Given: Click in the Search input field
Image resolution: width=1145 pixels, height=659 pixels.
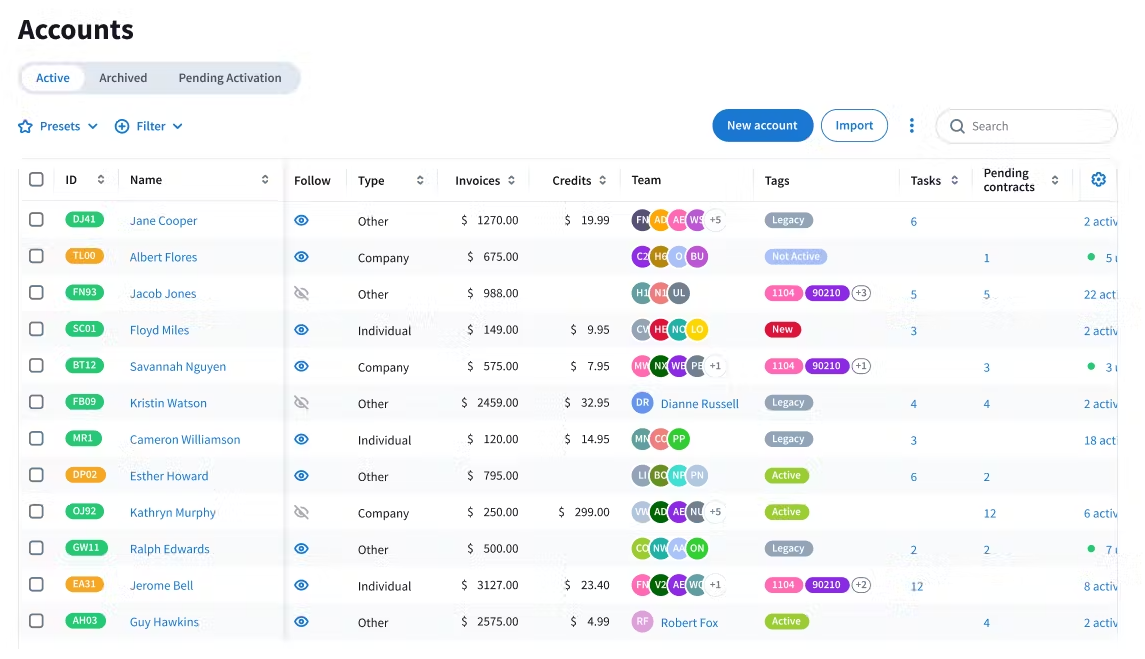Looking at the screenshot, I should [1027, 126].
